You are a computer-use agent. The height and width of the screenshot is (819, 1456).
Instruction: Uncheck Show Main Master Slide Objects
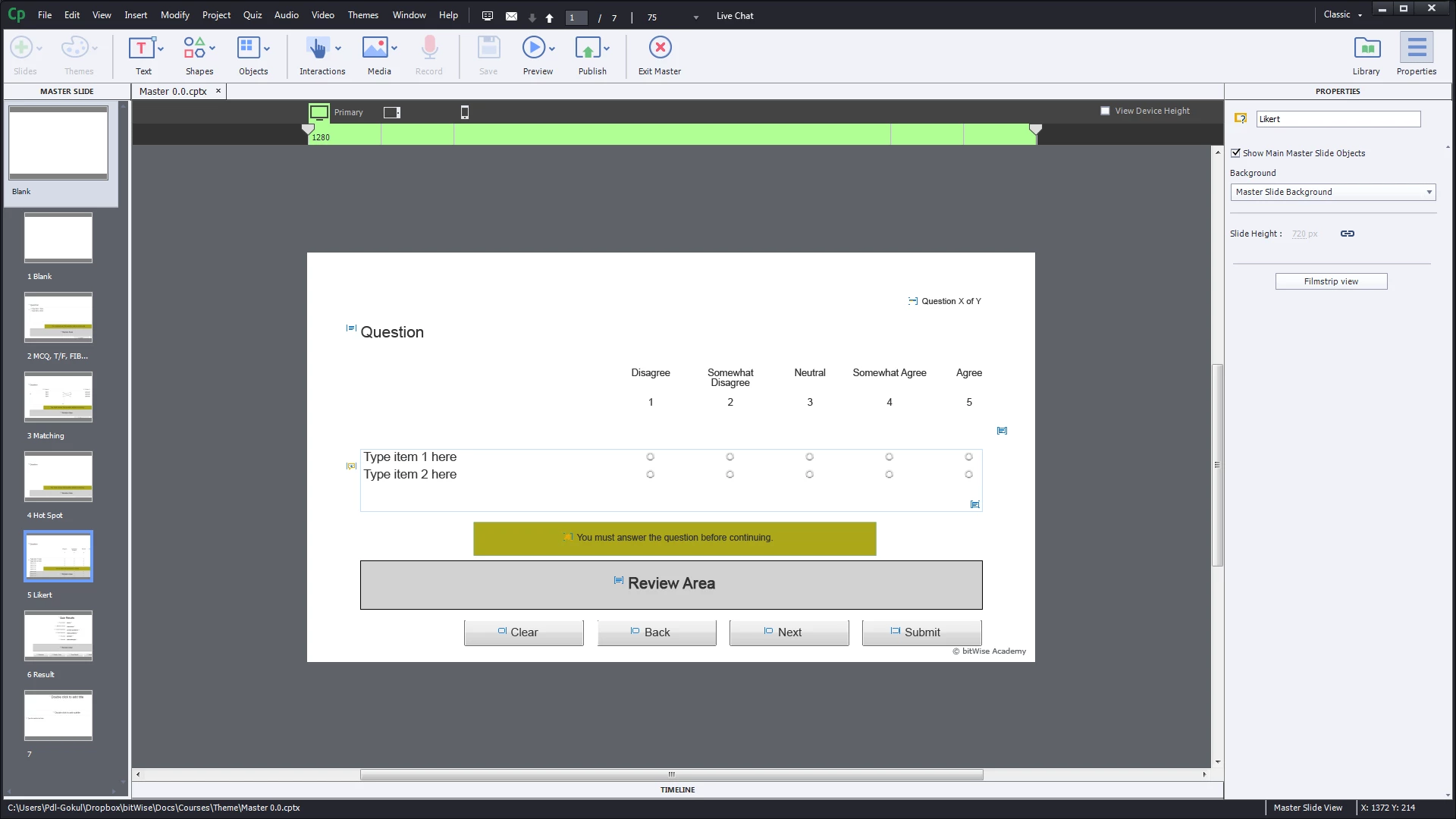coord(1235,153)
